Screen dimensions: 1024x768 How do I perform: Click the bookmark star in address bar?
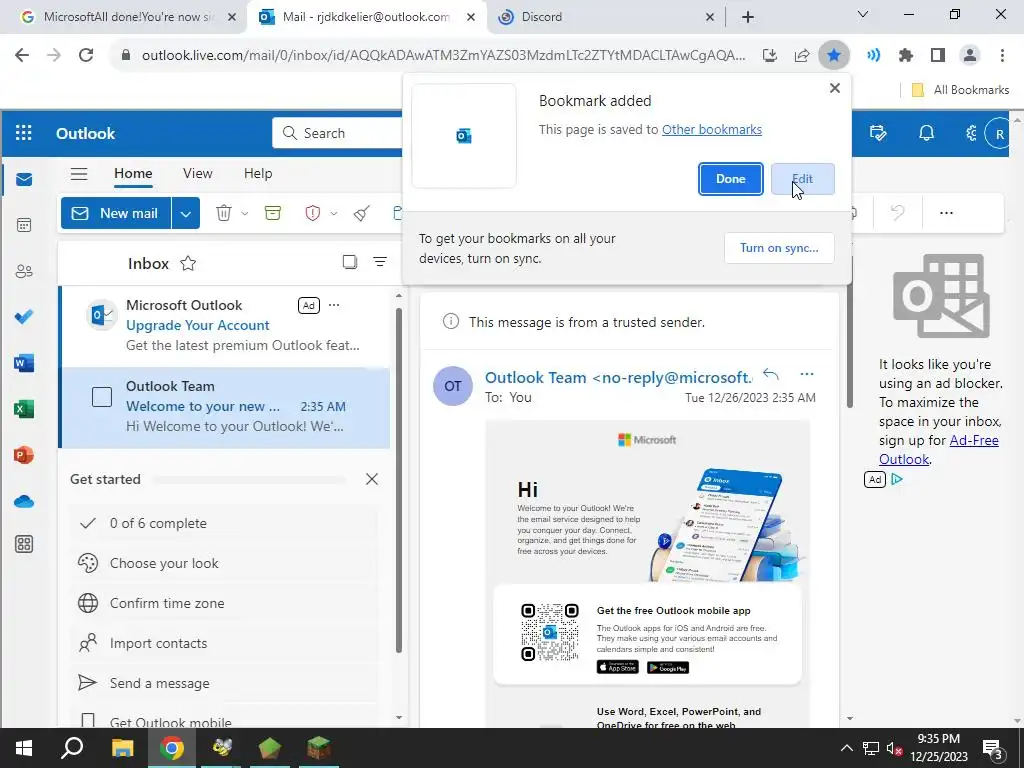[834, 55]
